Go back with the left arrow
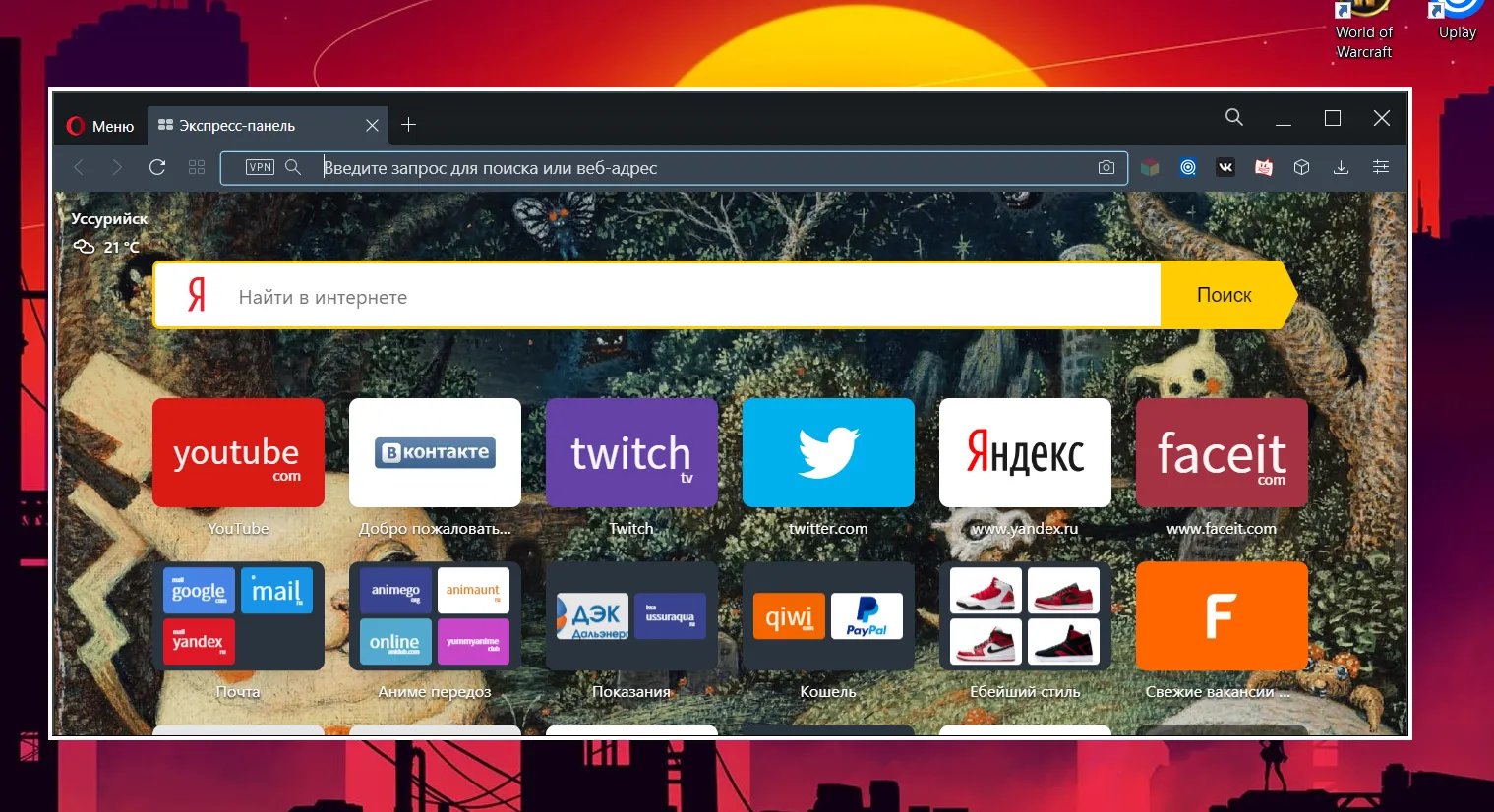The height and width of the screenshot is (812, 1494). click(79, 167)
